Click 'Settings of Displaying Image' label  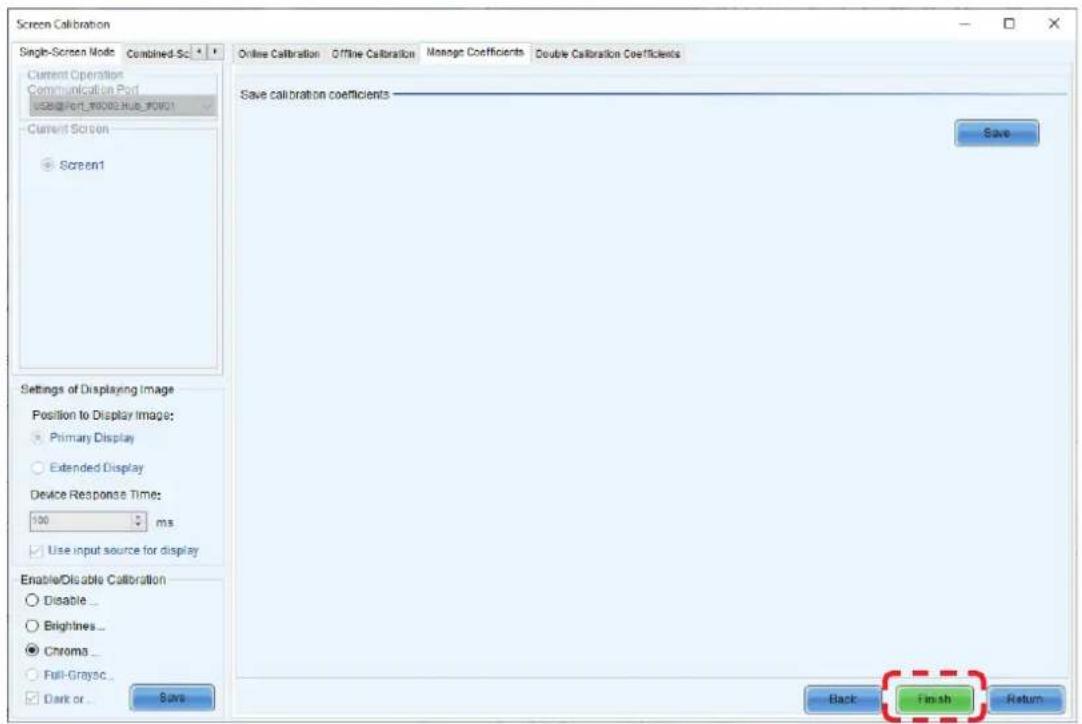[x=97, y=389]
